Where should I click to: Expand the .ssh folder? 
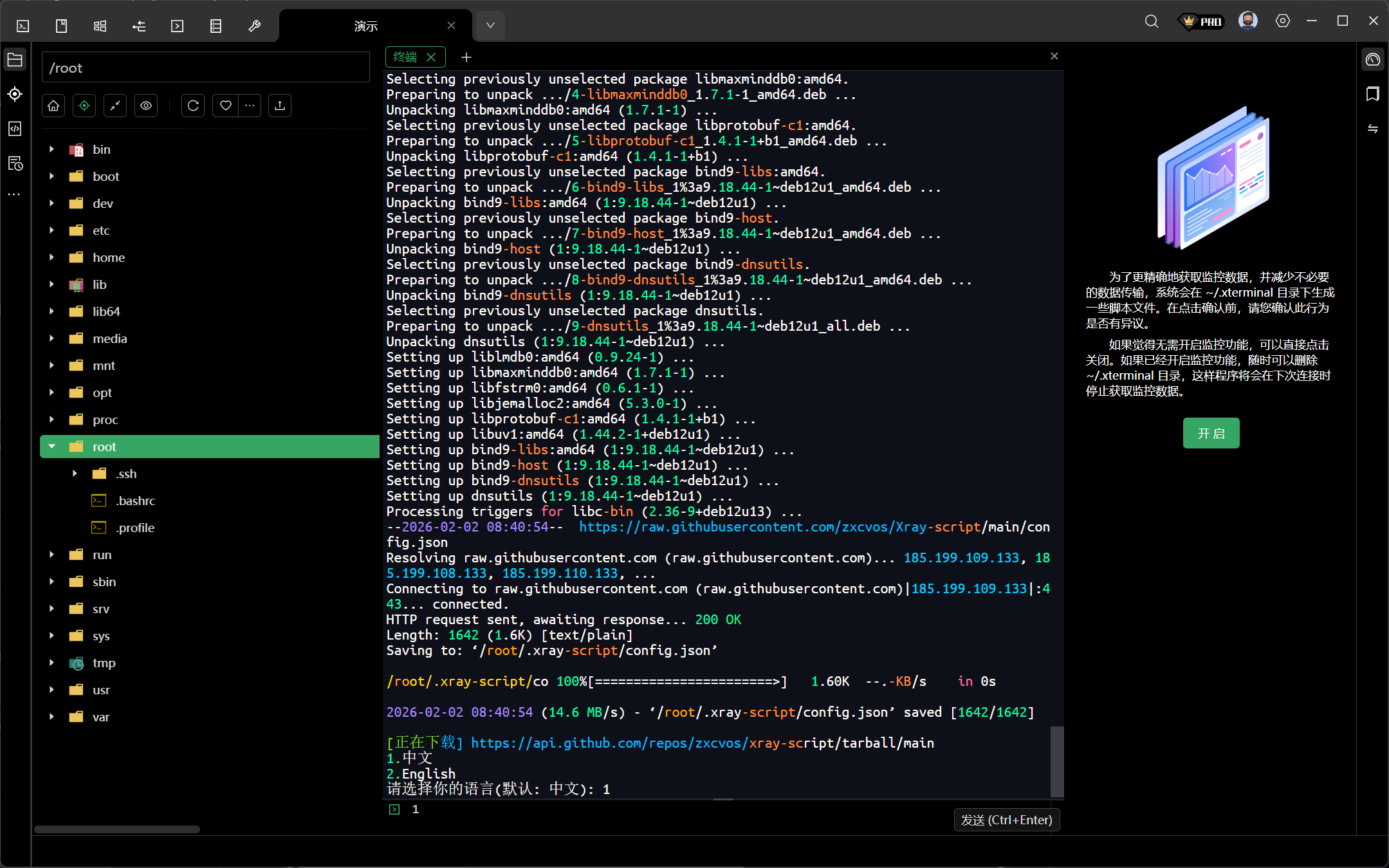pyautogui.click(x=75, y=474)
